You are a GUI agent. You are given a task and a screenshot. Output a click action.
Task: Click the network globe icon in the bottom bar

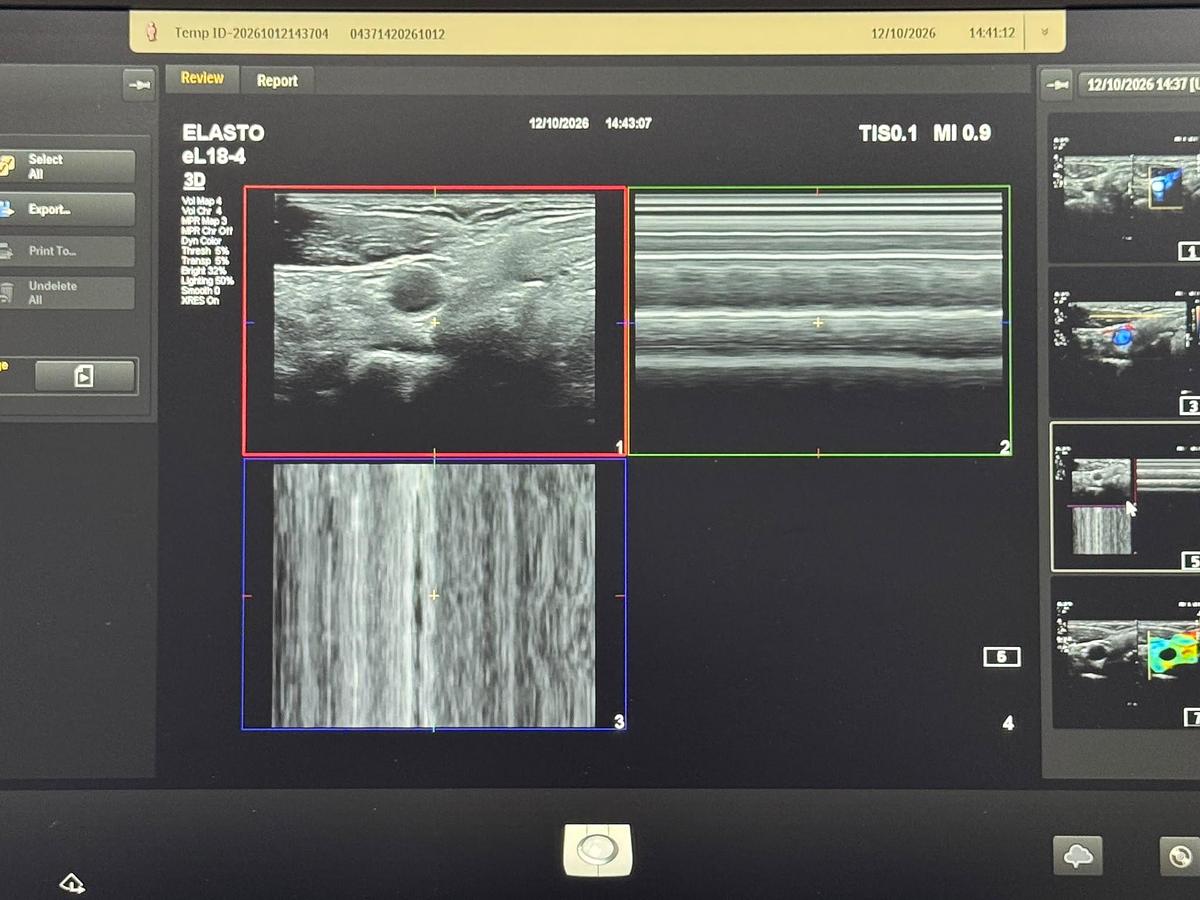1180,857
